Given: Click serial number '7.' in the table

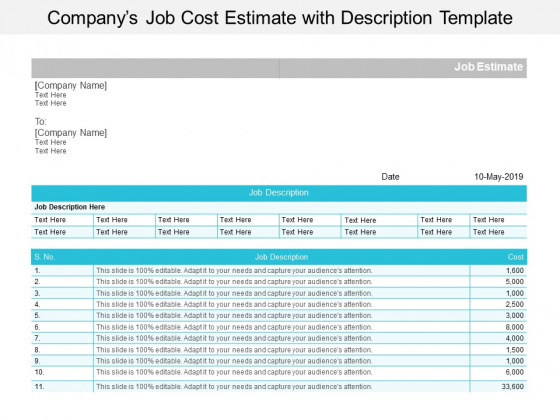Looking at the screenshot, I should coord(38,338).
